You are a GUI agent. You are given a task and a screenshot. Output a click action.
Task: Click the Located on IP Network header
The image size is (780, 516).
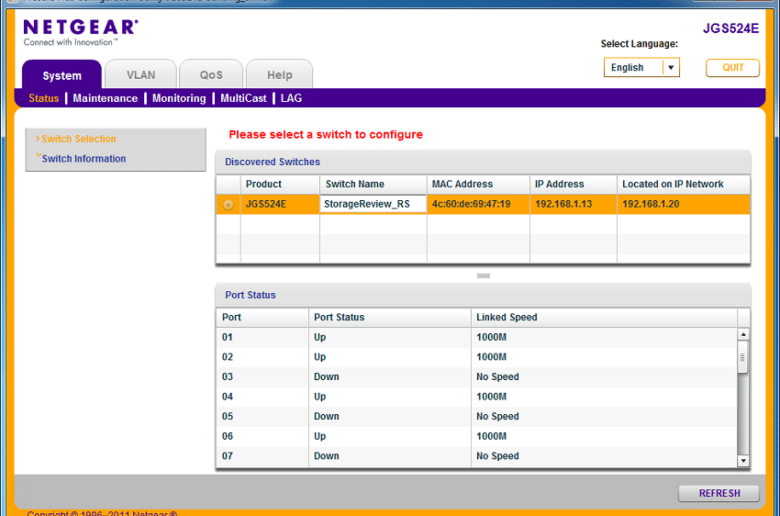pos(683,184)
